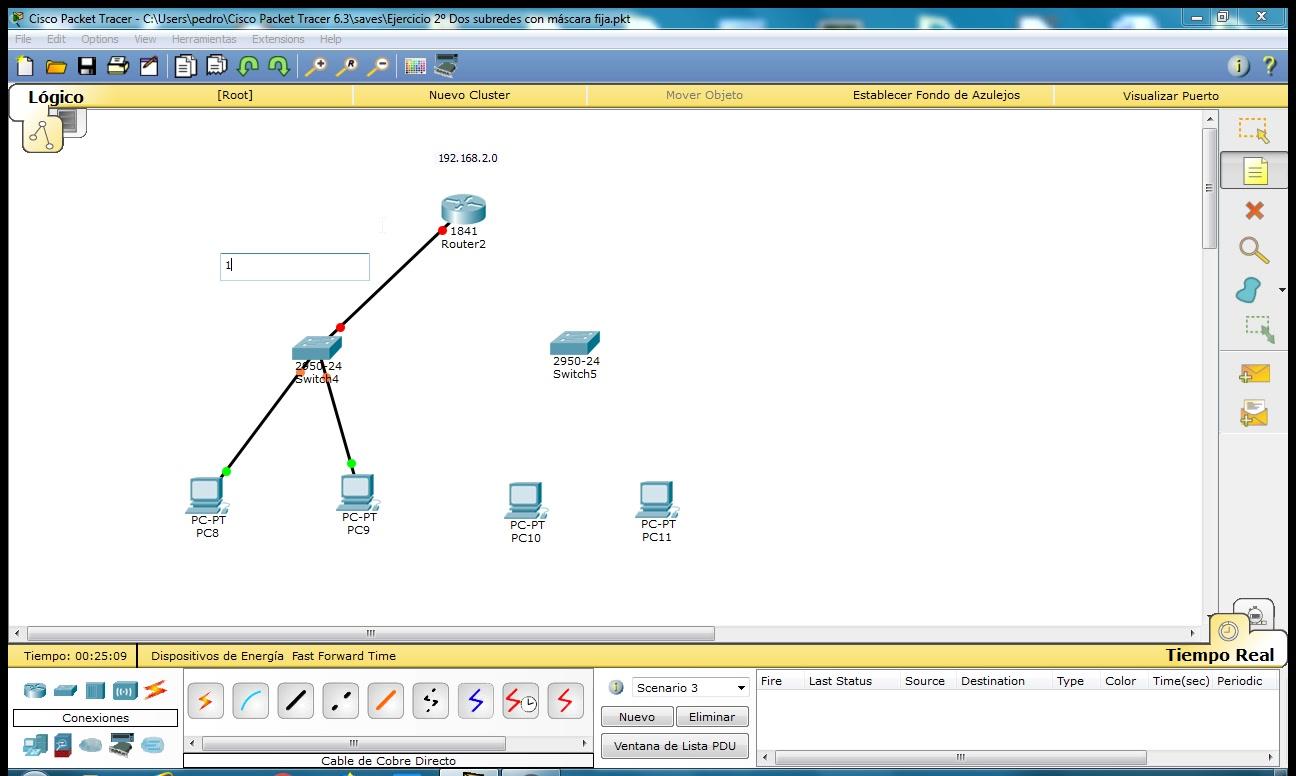Choose the Inspect magnifier tool
This screenshot has width=1296, height=776.
(x=1253, y=250)
